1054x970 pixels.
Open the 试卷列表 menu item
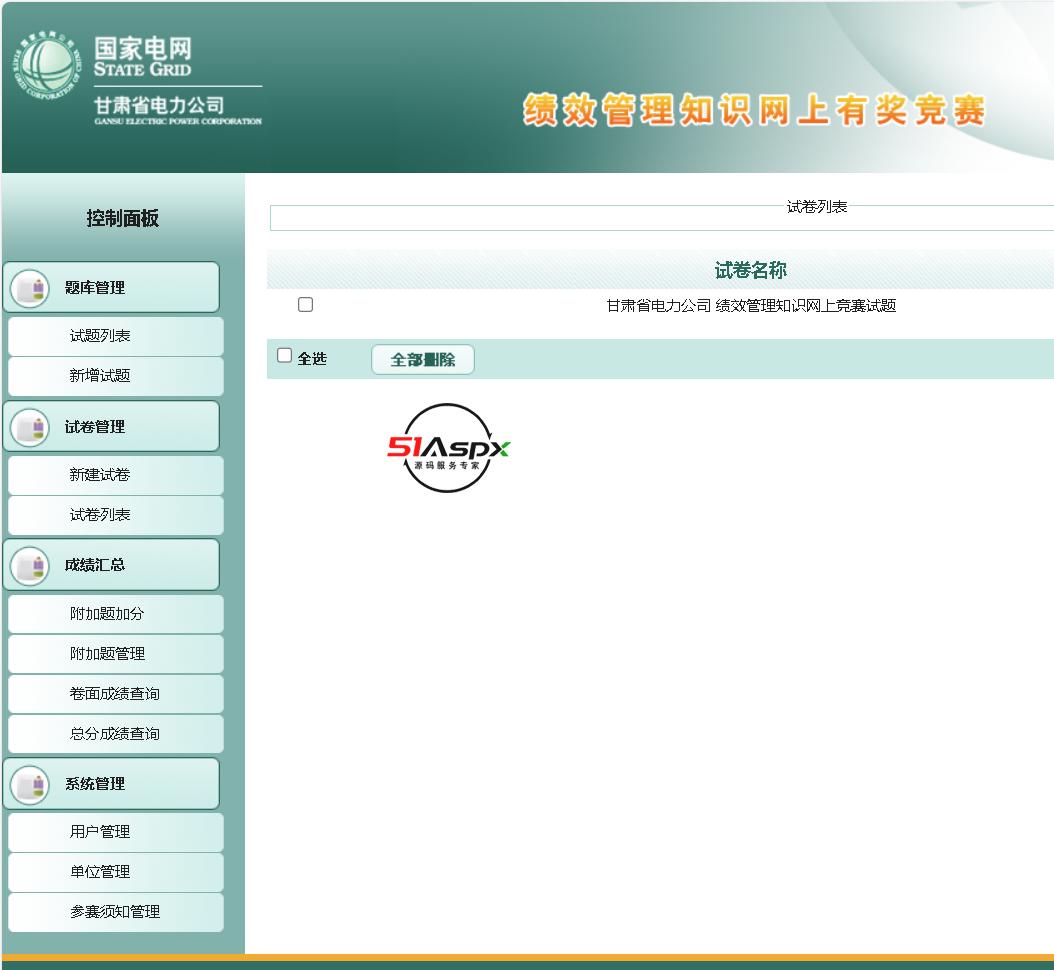click(x=100, y=515)
